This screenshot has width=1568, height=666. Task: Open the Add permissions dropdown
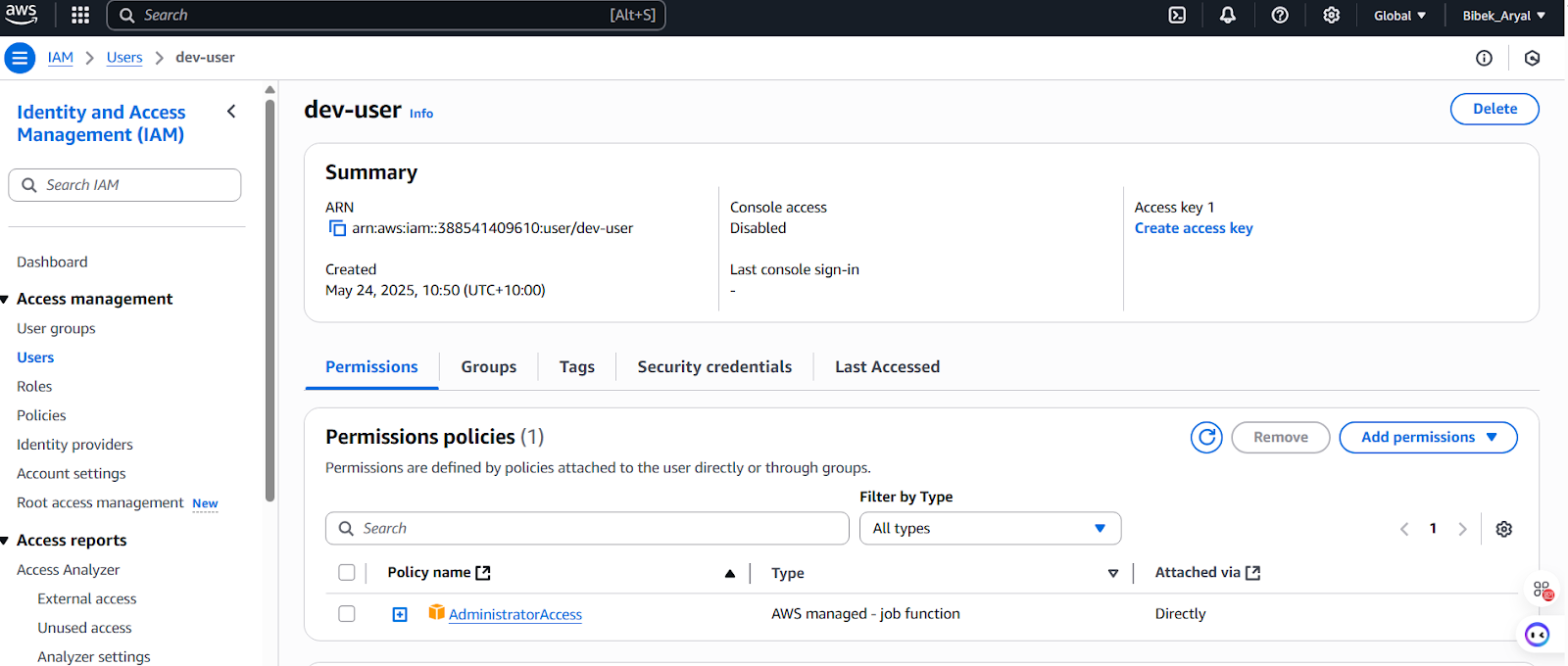[x=1427, y=438]
